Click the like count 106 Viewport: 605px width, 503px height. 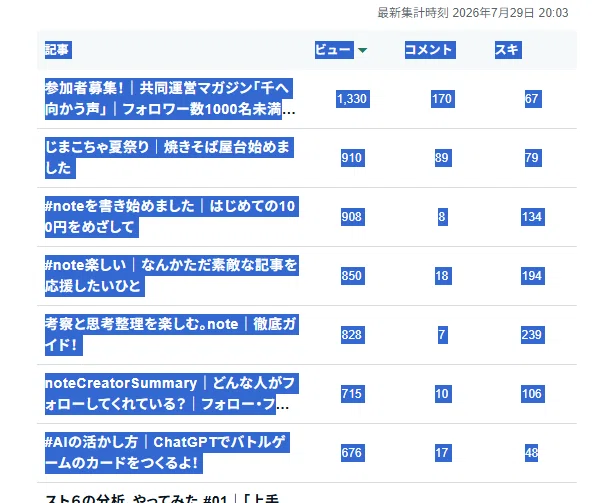533,394
